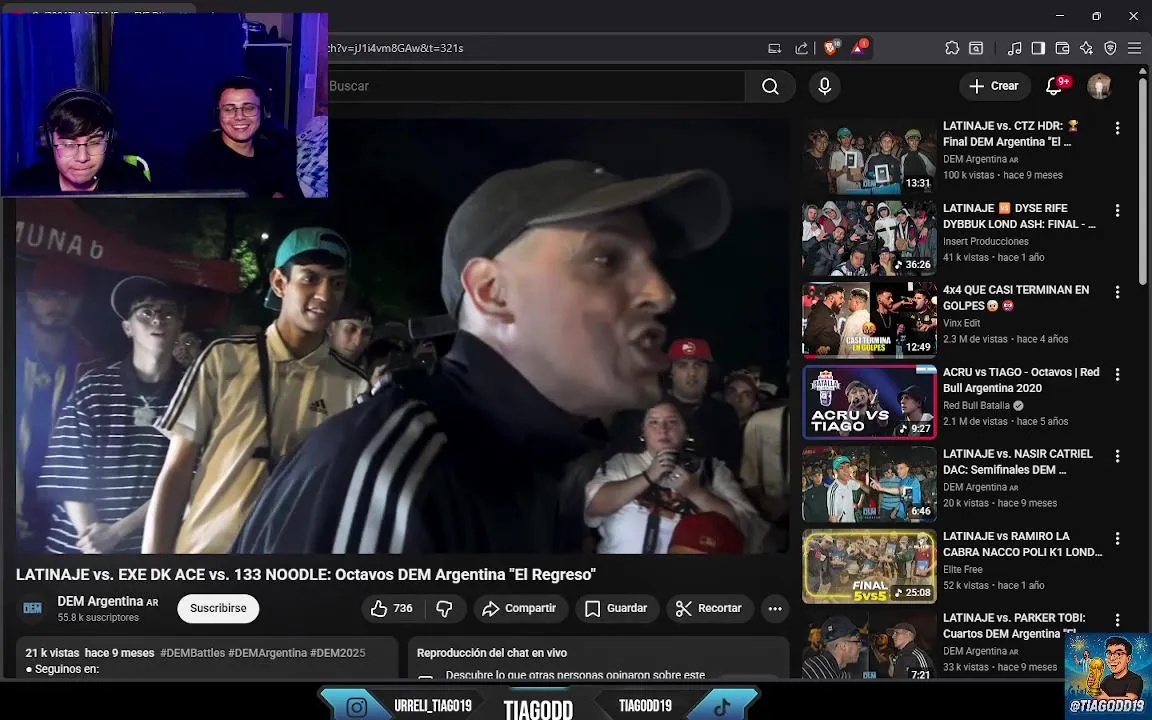Click the video title 'LATINAJE vs. EXE DK ACE'
Image resolution: width=1152 pixels, height=720 pixels.
click(306, 575)
